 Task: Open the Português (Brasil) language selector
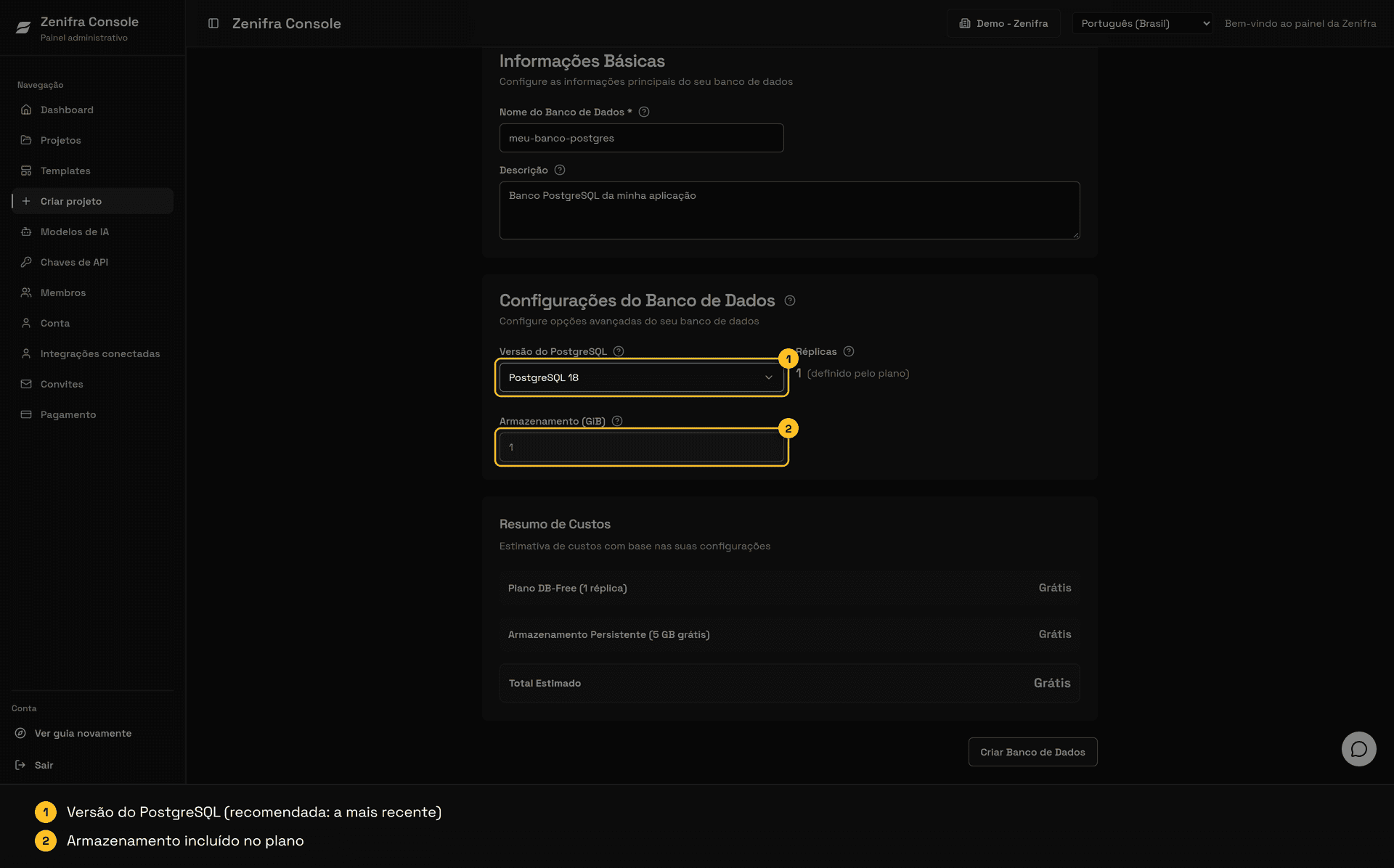pos(1143,23)
